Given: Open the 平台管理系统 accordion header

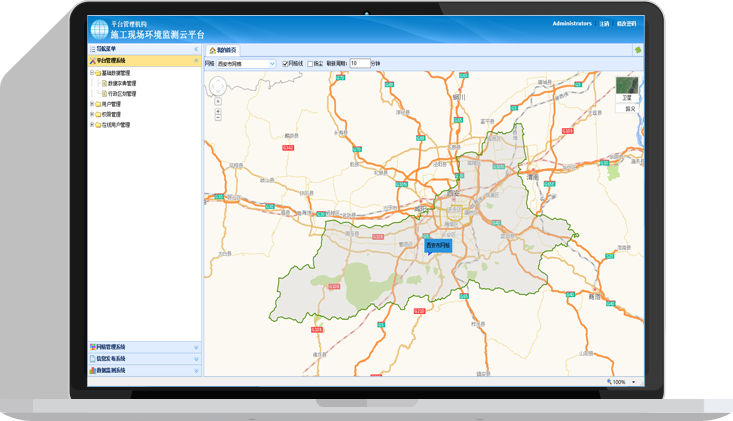Looking at the screenshot, I should click(x=144, y=61).
